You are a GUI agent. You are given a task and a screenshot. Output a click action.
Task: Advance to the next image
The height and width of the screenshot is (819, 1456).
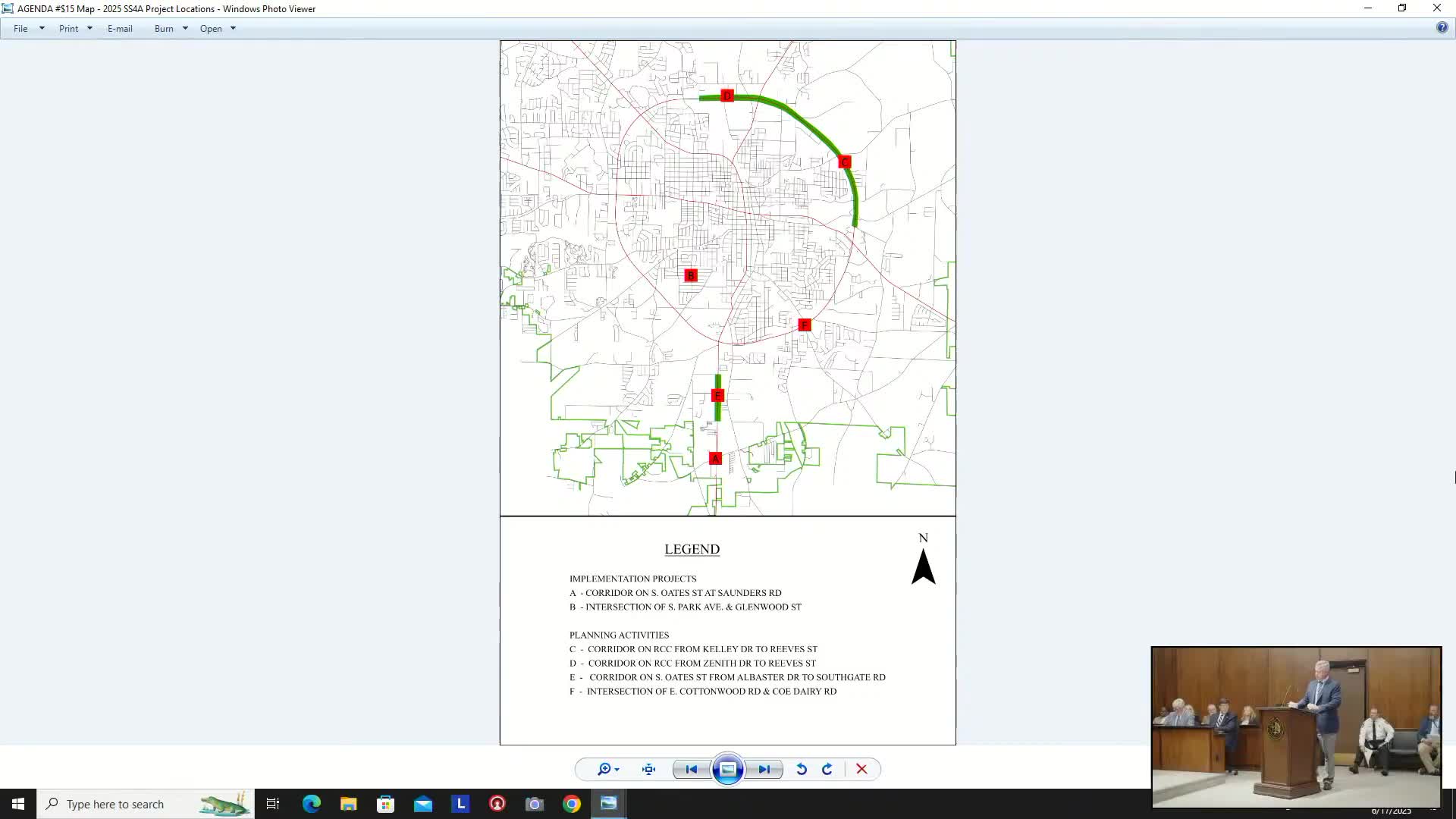point(764,769)
